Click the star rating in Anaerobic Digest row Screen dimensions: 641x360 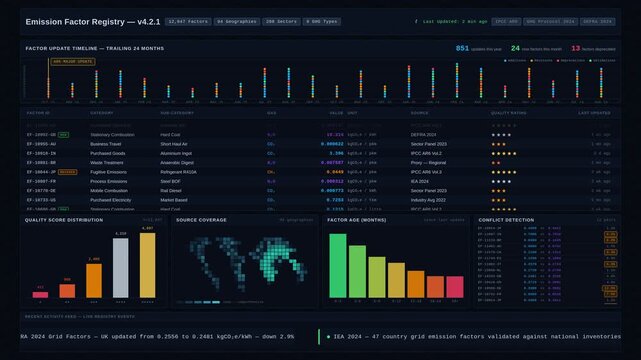tap(496, 163)
